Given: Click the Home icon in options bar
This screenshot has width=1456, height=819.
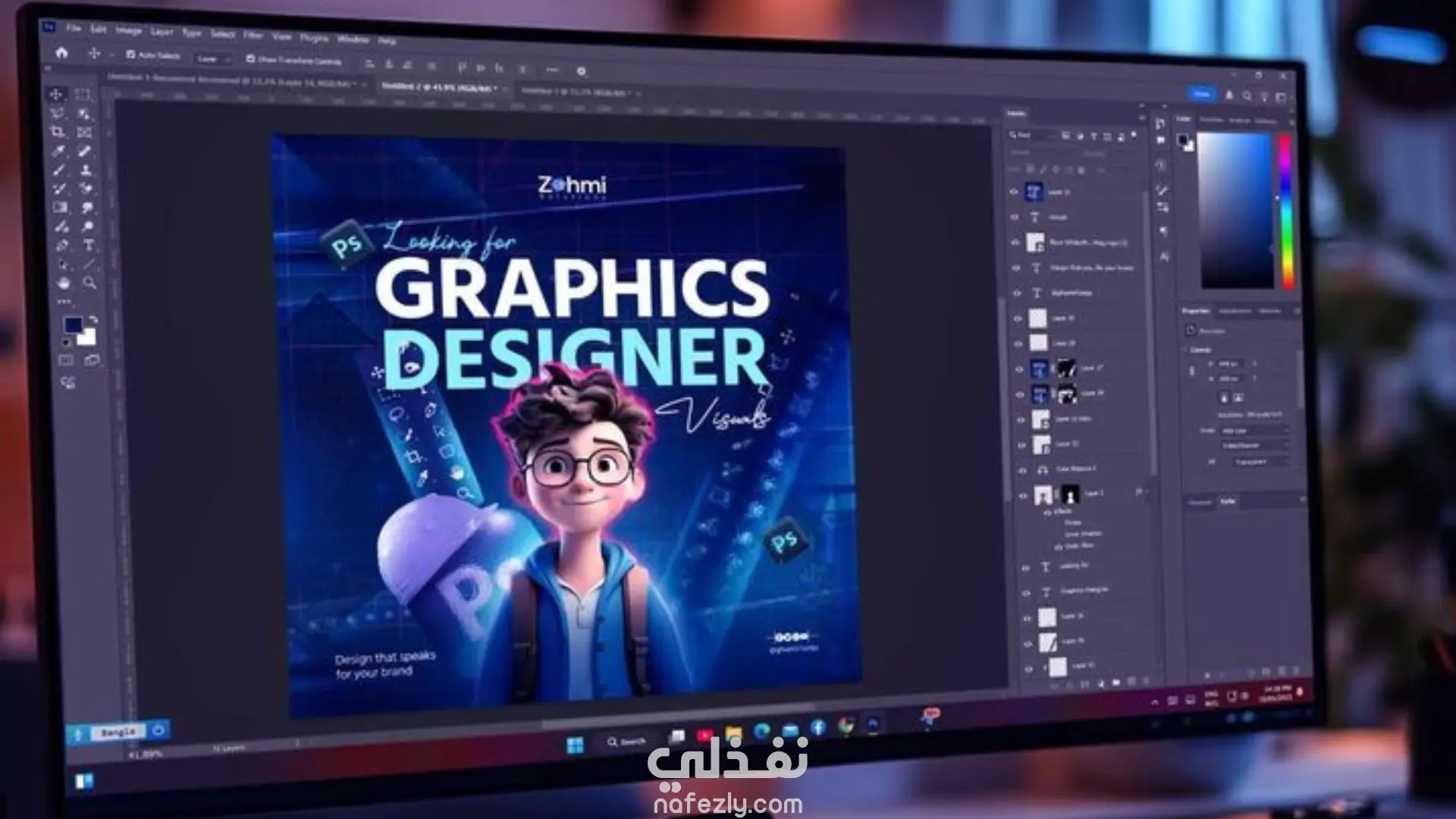Looking at the screenshot, I should [62, 52].
